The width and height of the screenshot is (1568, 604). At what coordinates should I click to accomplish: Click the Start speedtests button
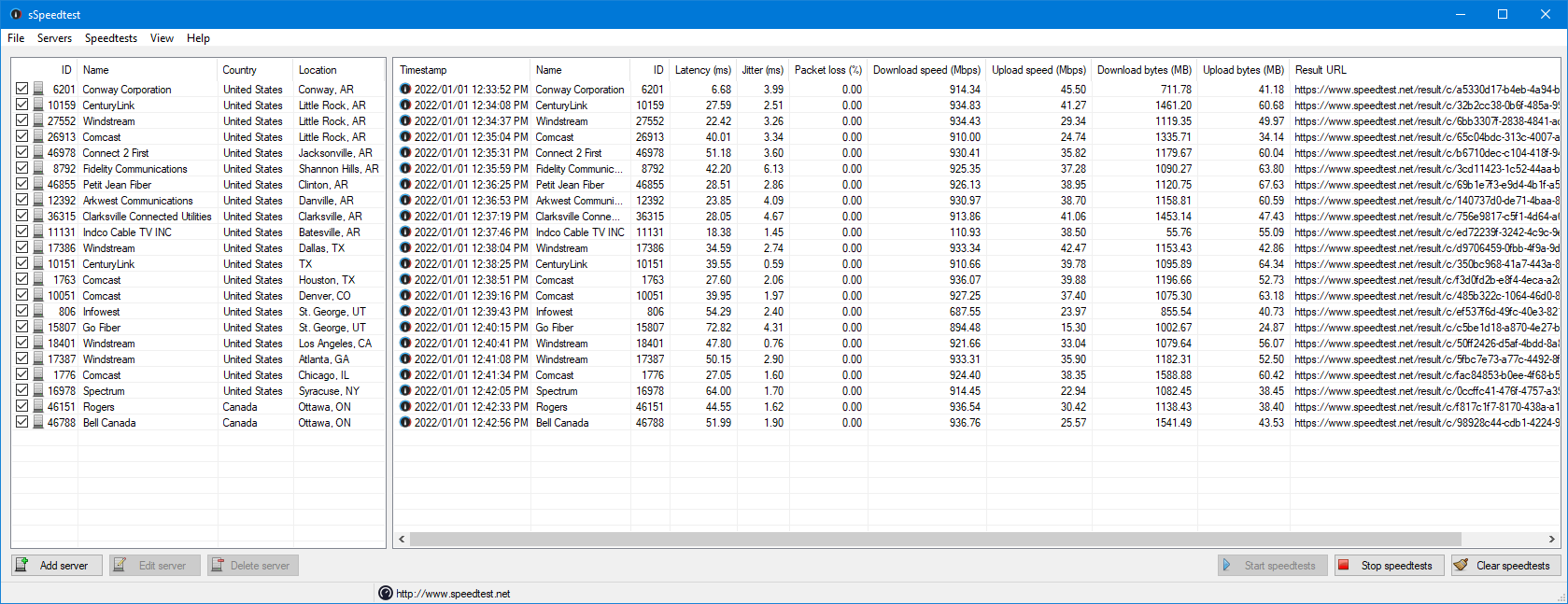coord(1273,566)
